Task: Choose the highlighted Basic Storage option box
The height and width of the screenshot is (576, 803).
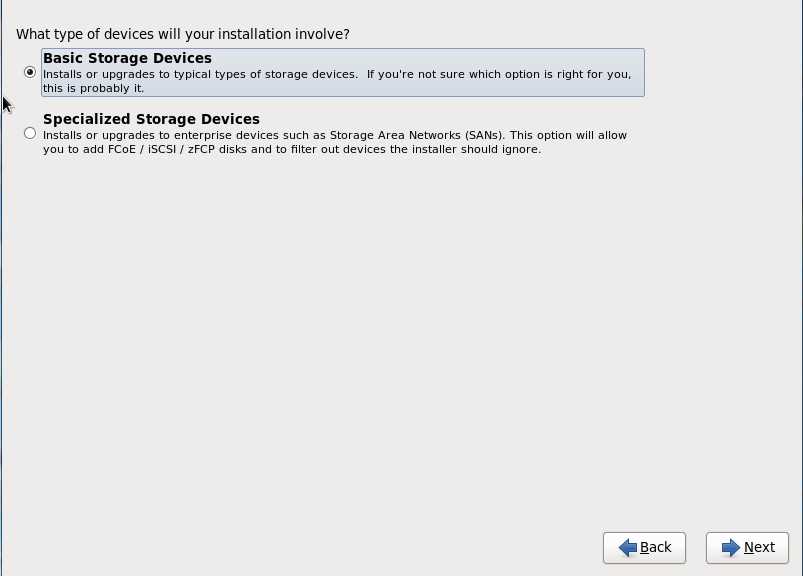Action: click(x=343, y=73)
